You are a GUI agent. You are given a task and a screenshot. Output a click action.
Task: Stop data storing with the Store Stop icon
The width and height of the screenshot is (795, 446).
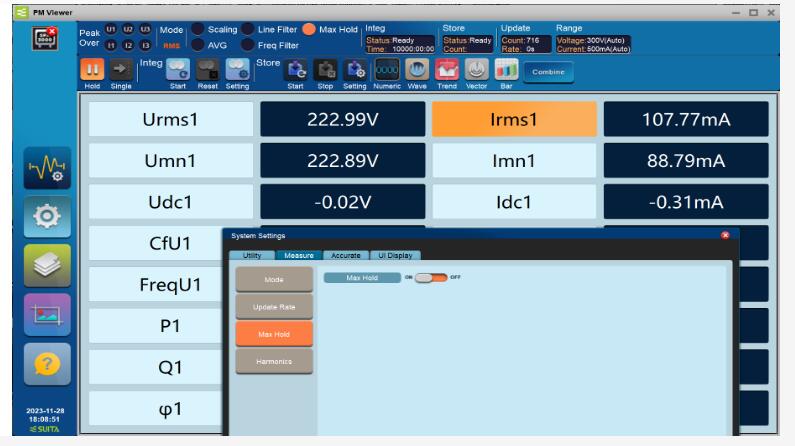pos(326,70)
